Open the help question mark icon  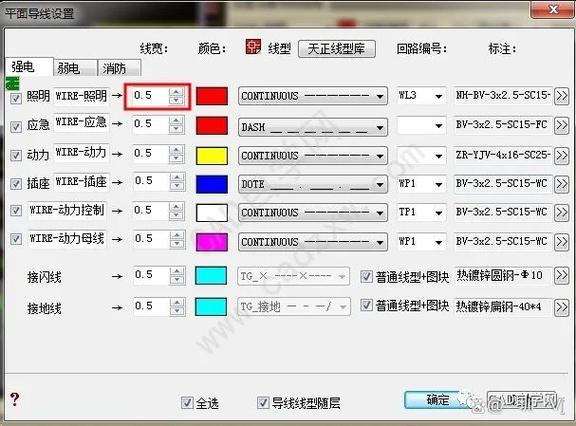(x=14, y=399)
